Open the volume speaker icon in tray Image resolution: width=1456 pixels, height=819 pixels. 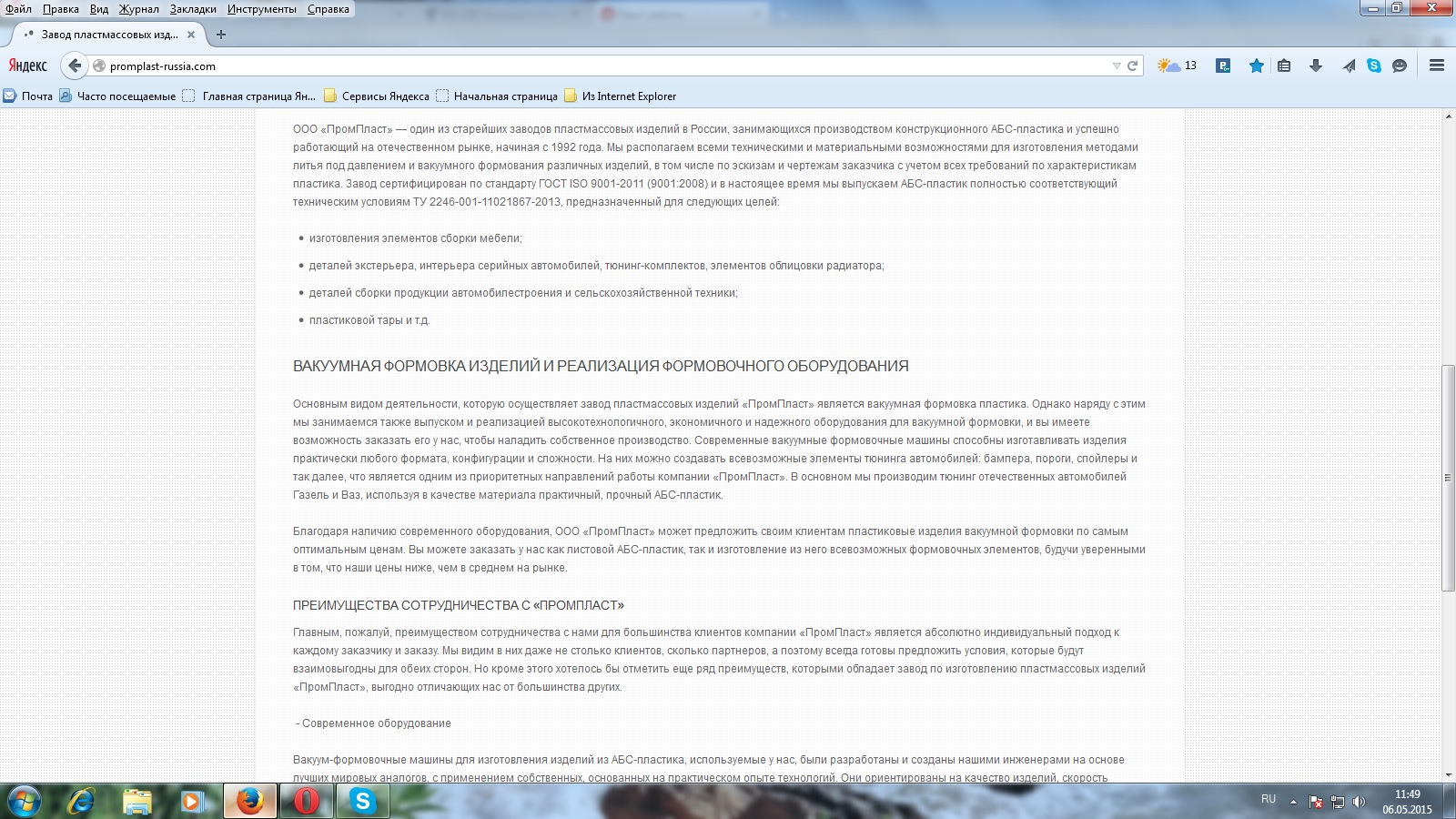tap(1359, 802)
